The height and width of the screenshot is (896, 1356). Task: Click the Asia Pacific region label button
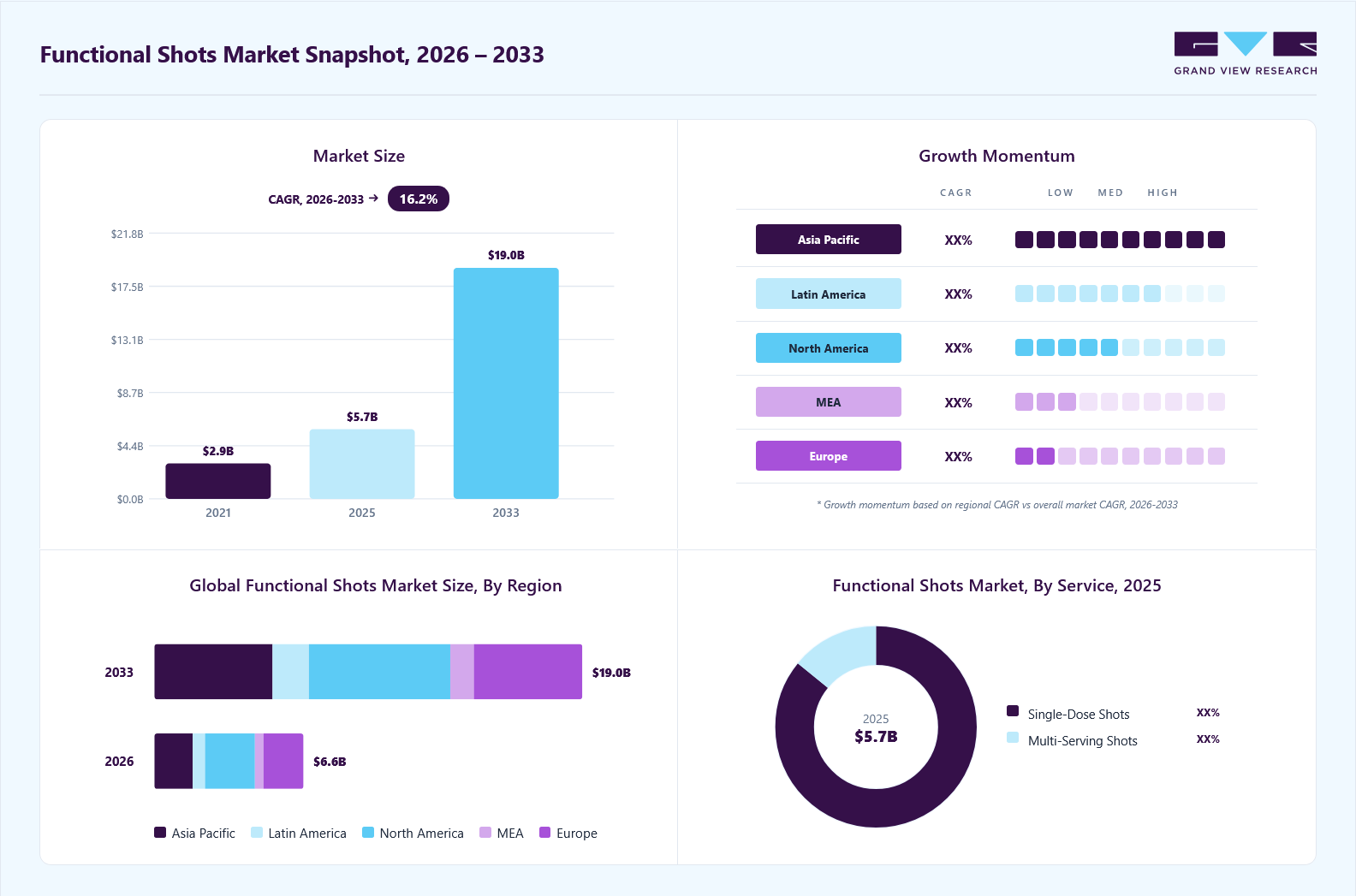pyautogui.click(x=829, y=240)
